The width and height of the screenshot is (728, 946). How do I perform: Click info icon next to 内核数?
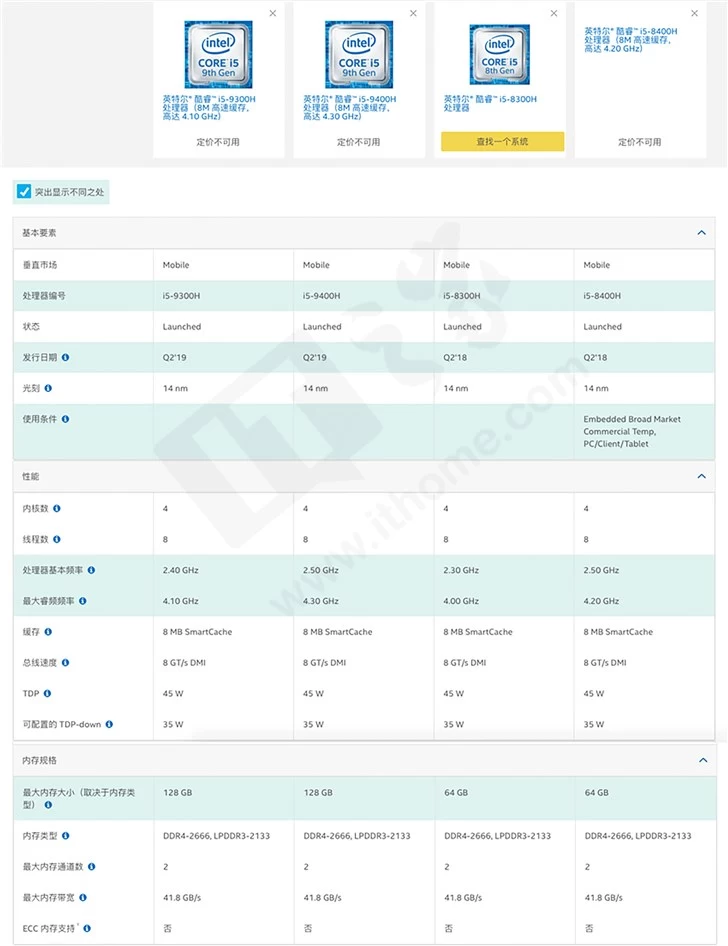point(57,509)
